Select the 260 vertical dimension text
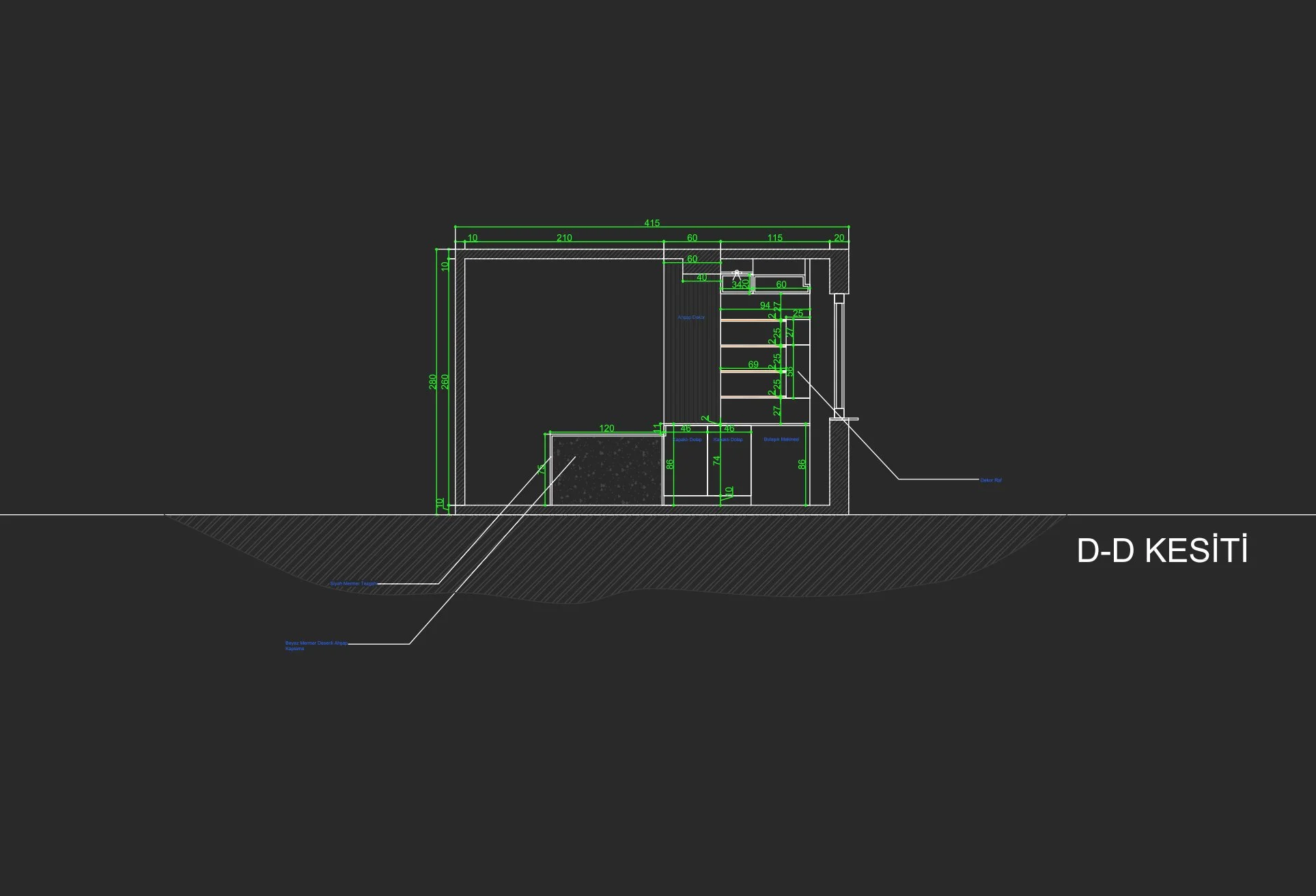The image size is (1316, 896). click(445, 382)
